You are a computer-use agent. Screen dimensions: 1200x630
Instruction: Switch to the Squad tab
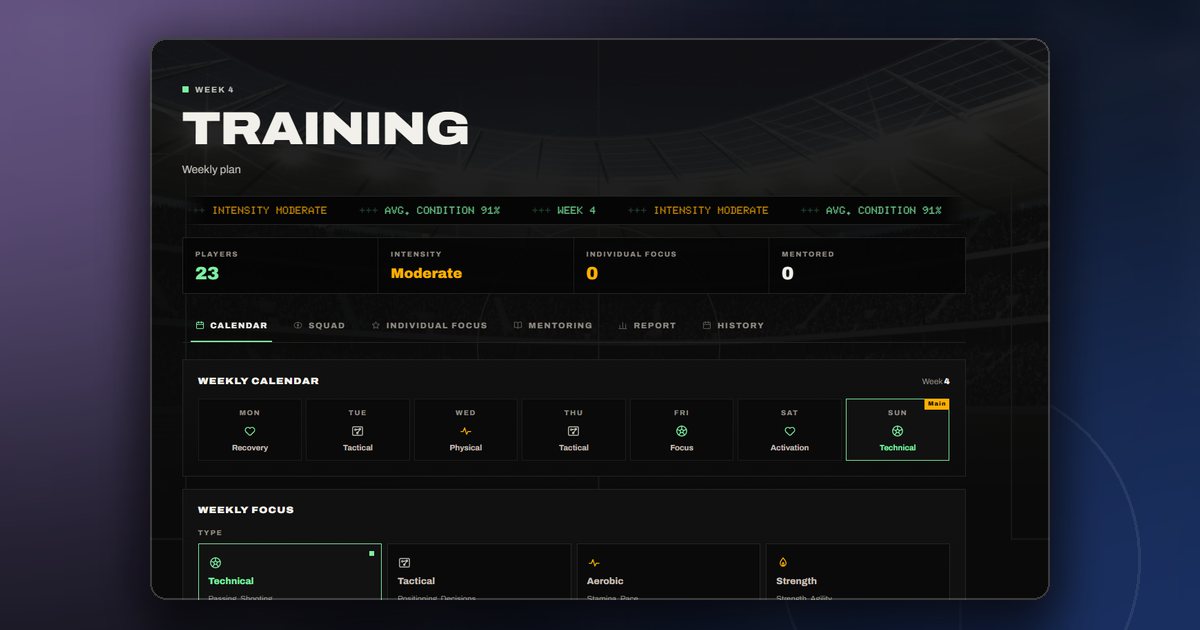click(x=319, y=326)
